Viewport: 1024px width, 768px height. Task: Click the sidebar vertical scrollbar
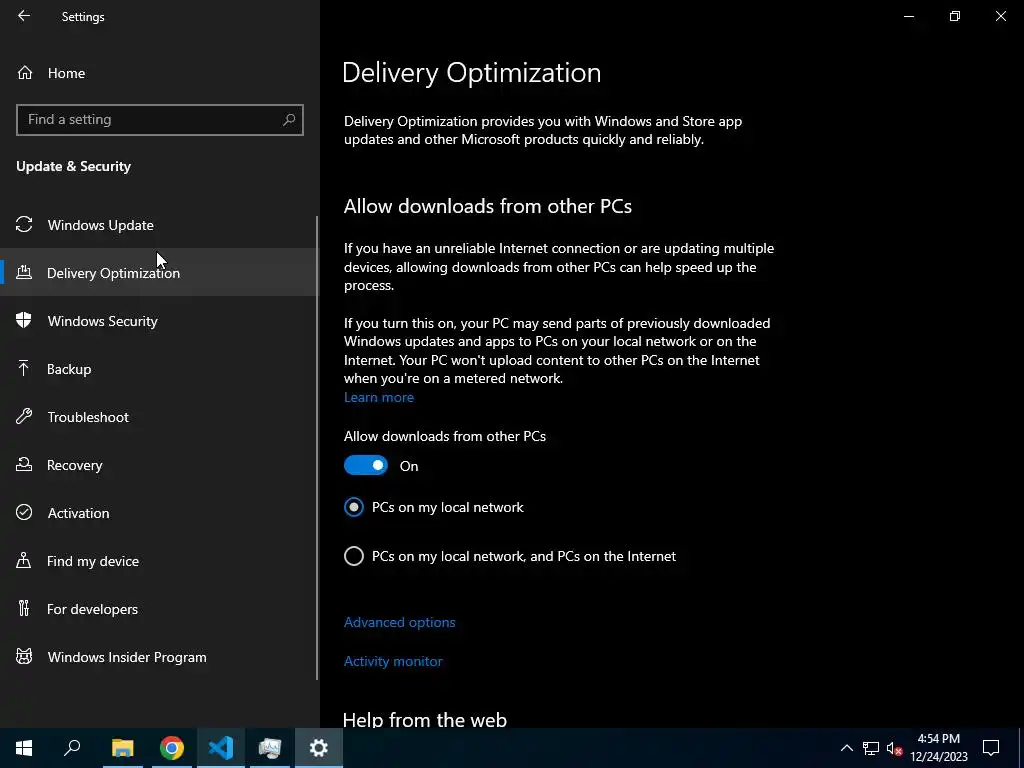pyautogui.click(x=317, y=448)
